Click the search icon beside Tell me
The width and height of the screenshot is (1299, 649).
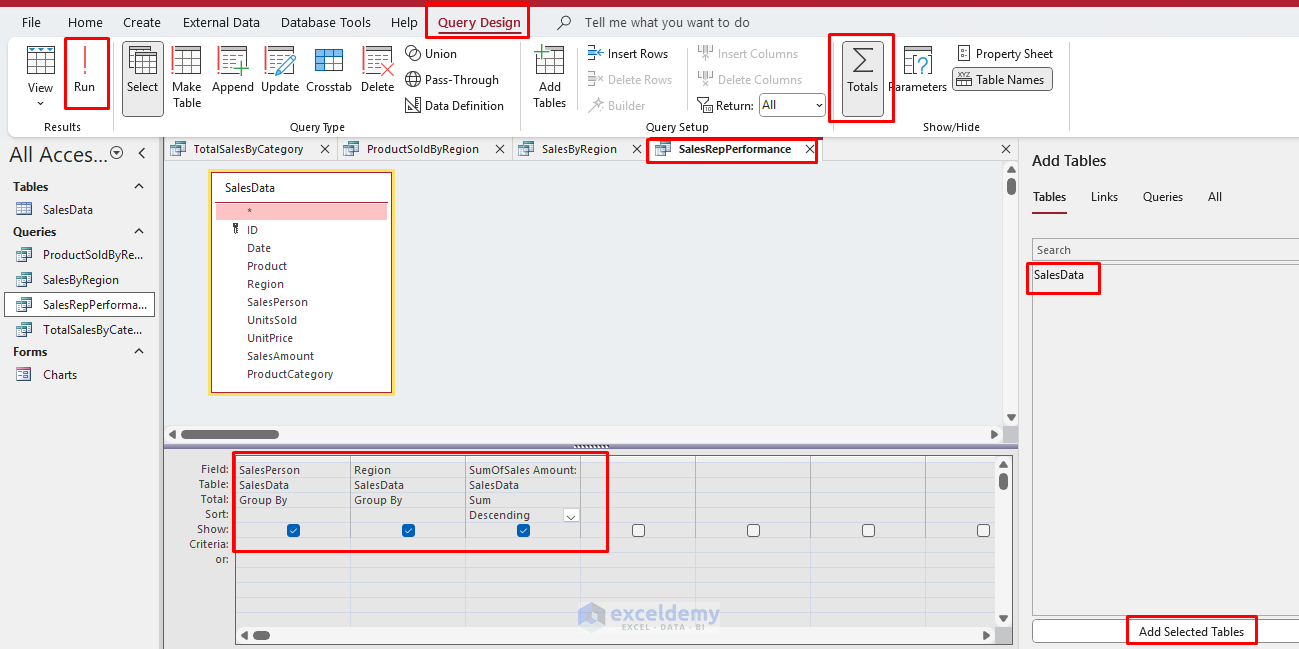pos(565,22)
